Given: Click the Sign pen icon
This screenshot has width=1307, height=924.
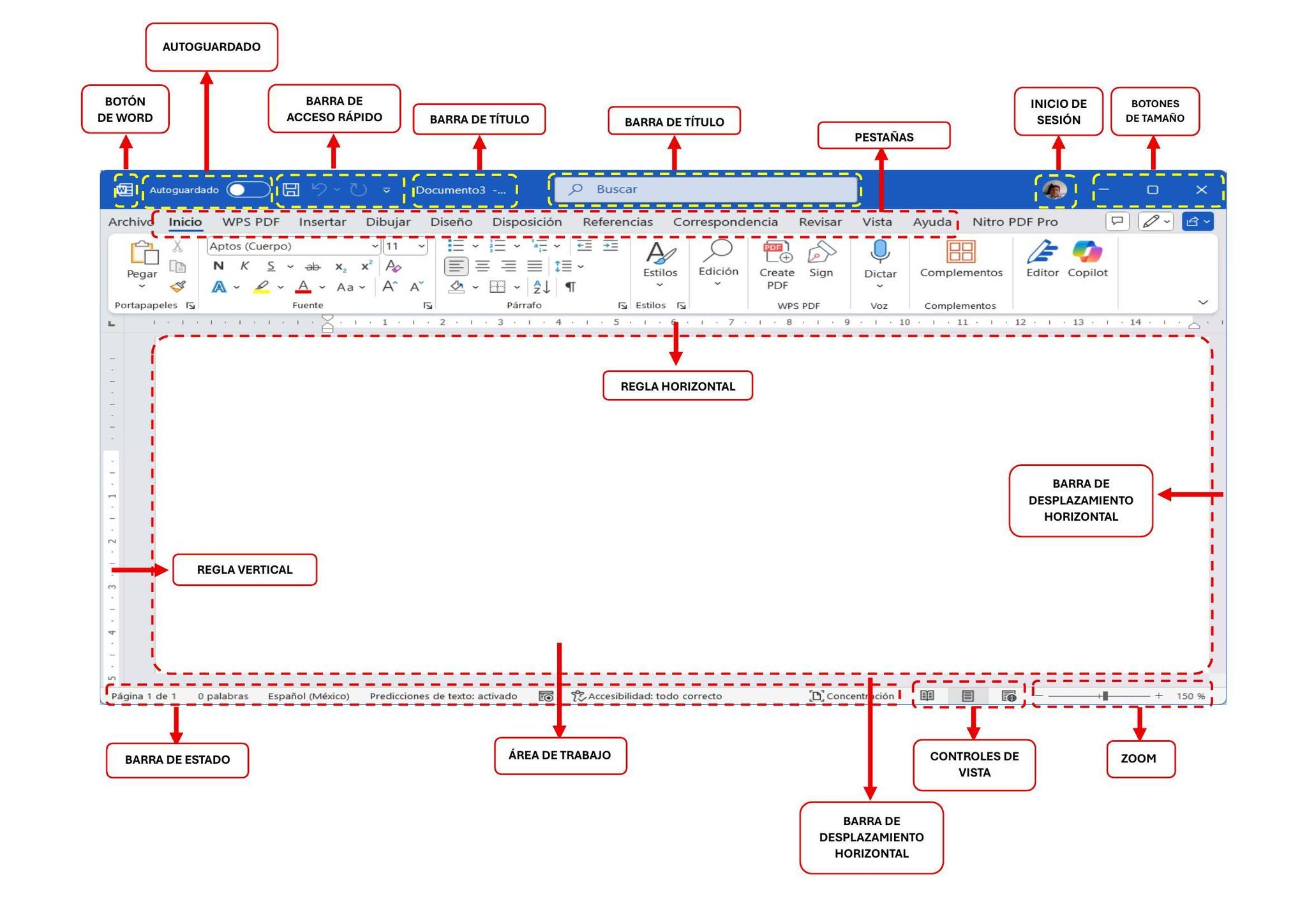Looking at the screenshot, I should [821, 253].
